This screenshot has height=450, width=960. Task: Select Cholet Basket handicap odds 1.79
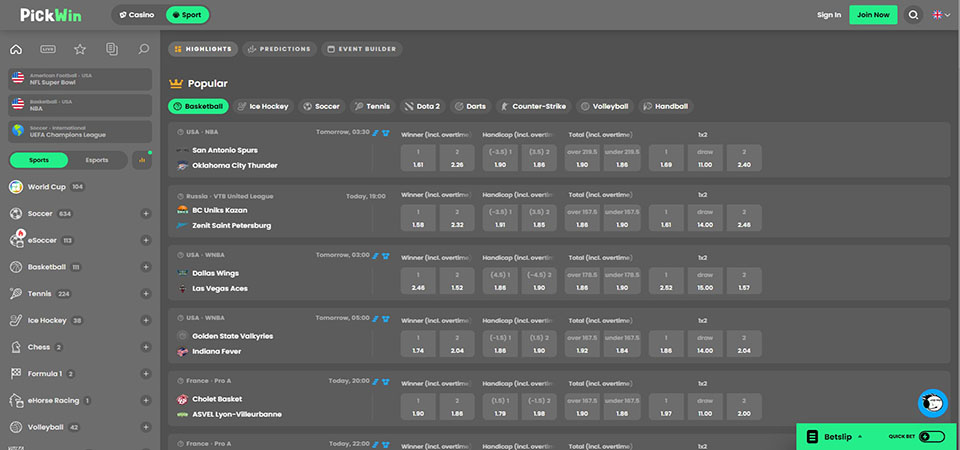click(500, 407)
